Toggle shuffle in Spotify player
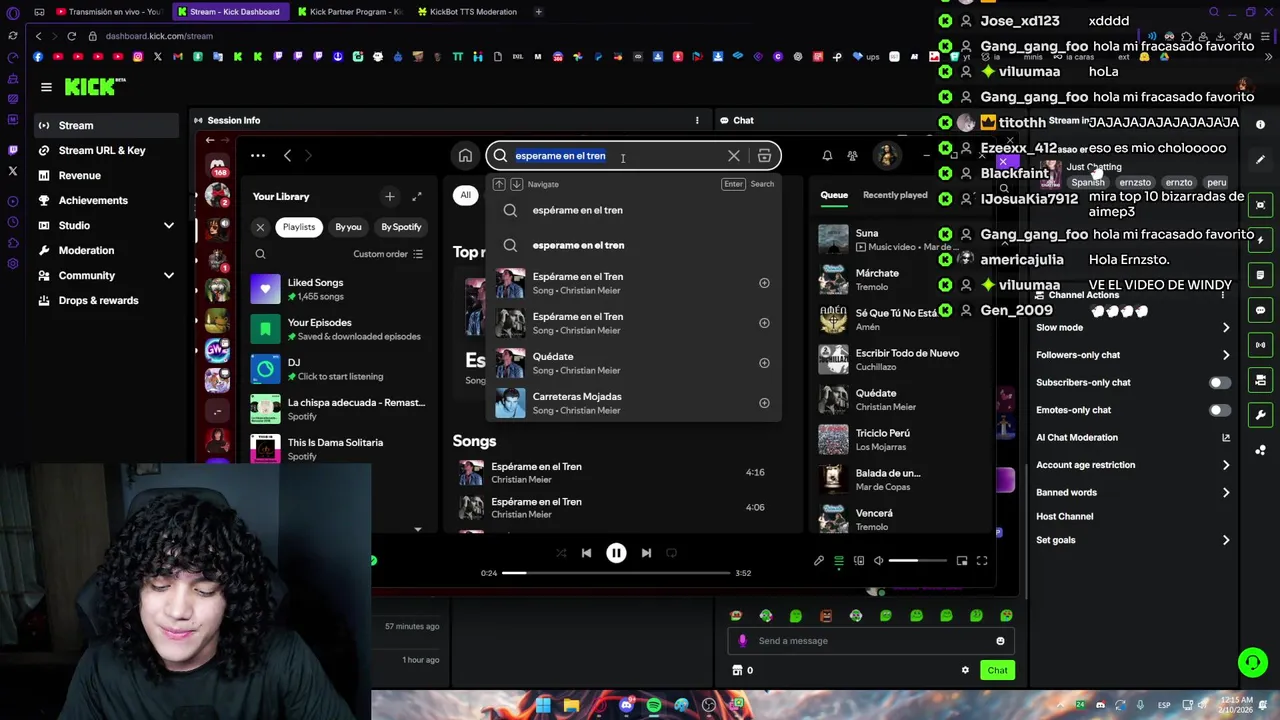The width and height of the screenshot is (1280, 720). [560, 553]
